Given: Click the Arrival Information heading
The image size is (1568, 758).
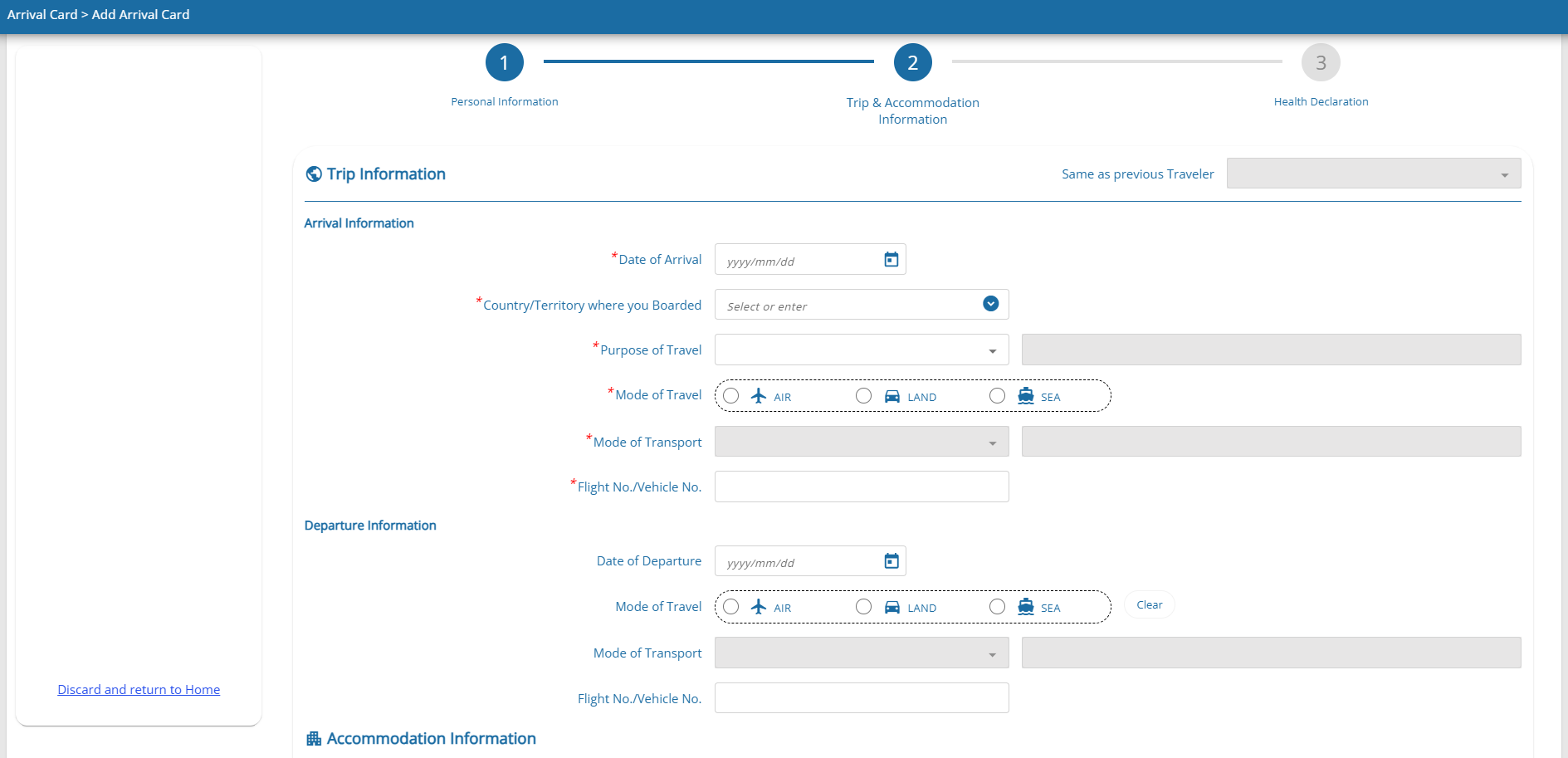Looking at the screenshot, I should pos(359,223).
